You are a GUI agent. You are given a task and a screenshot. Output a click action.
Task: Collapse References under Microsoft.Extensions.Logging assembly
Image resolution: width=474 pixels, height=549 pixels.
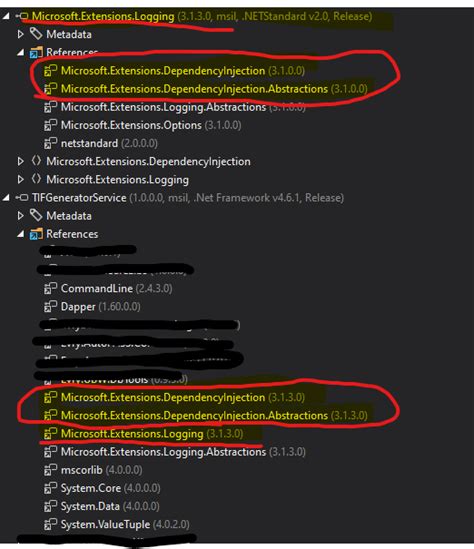21,53
